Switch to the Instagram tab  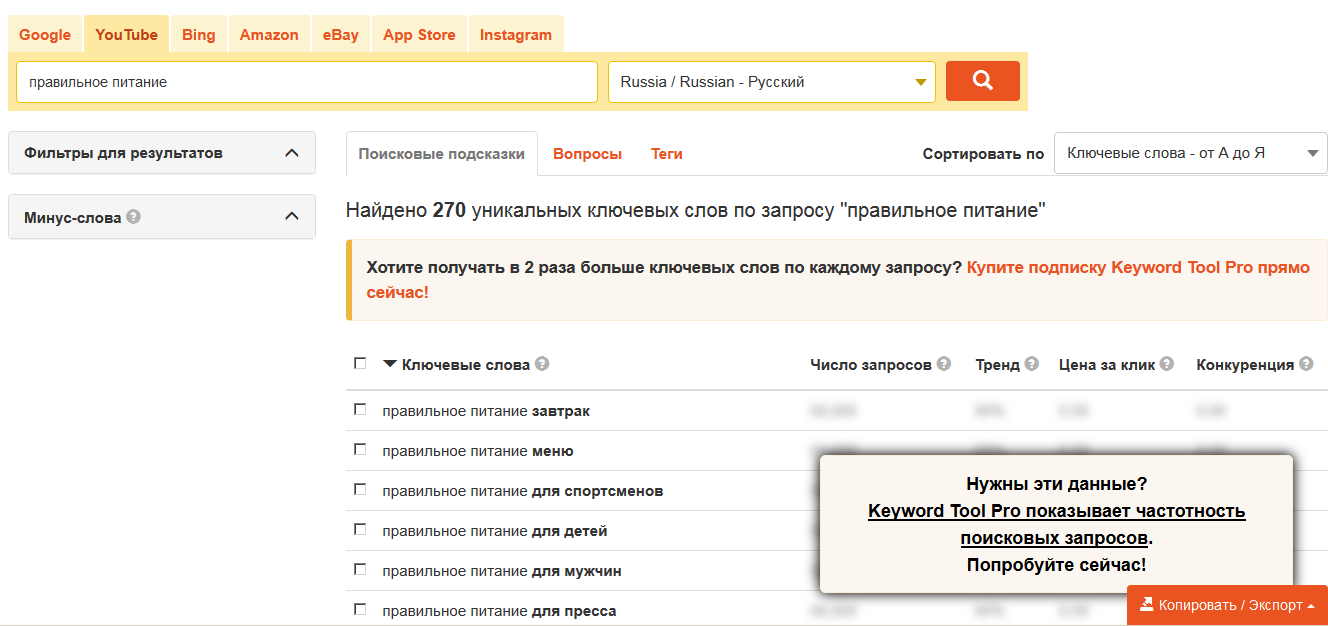[x=515, y=35]
